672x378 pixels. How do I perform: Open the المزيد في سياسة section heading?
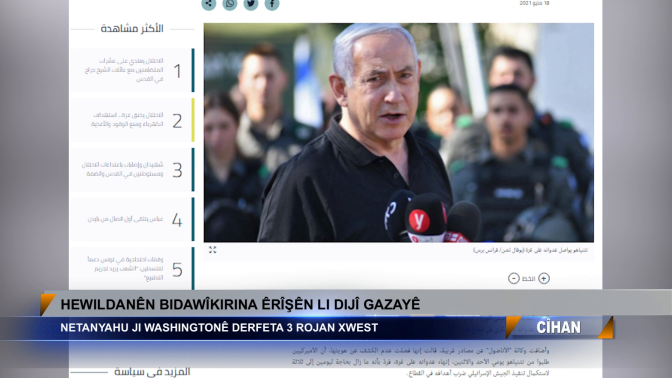pyautogui.click(x=152, y=372)
